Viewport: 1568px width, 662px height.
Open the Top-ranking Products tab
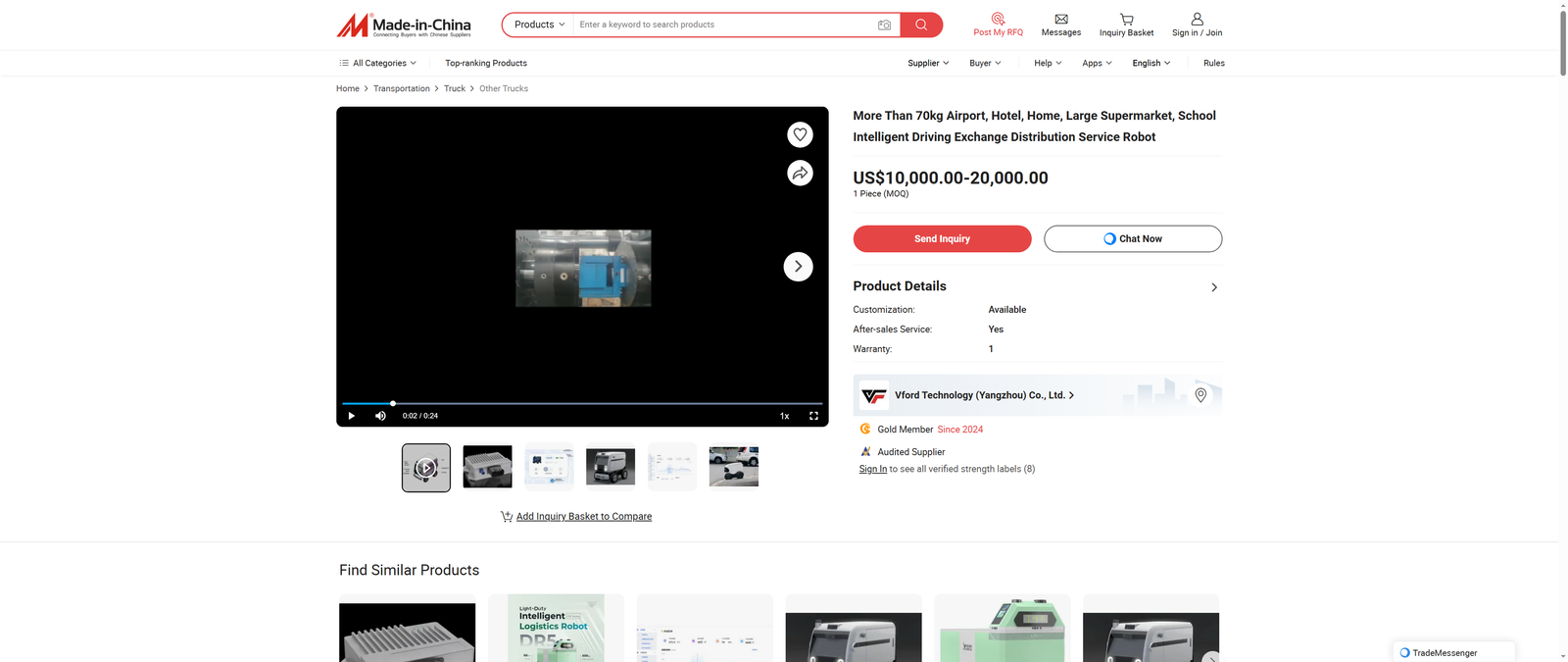(x=486, y=63)
